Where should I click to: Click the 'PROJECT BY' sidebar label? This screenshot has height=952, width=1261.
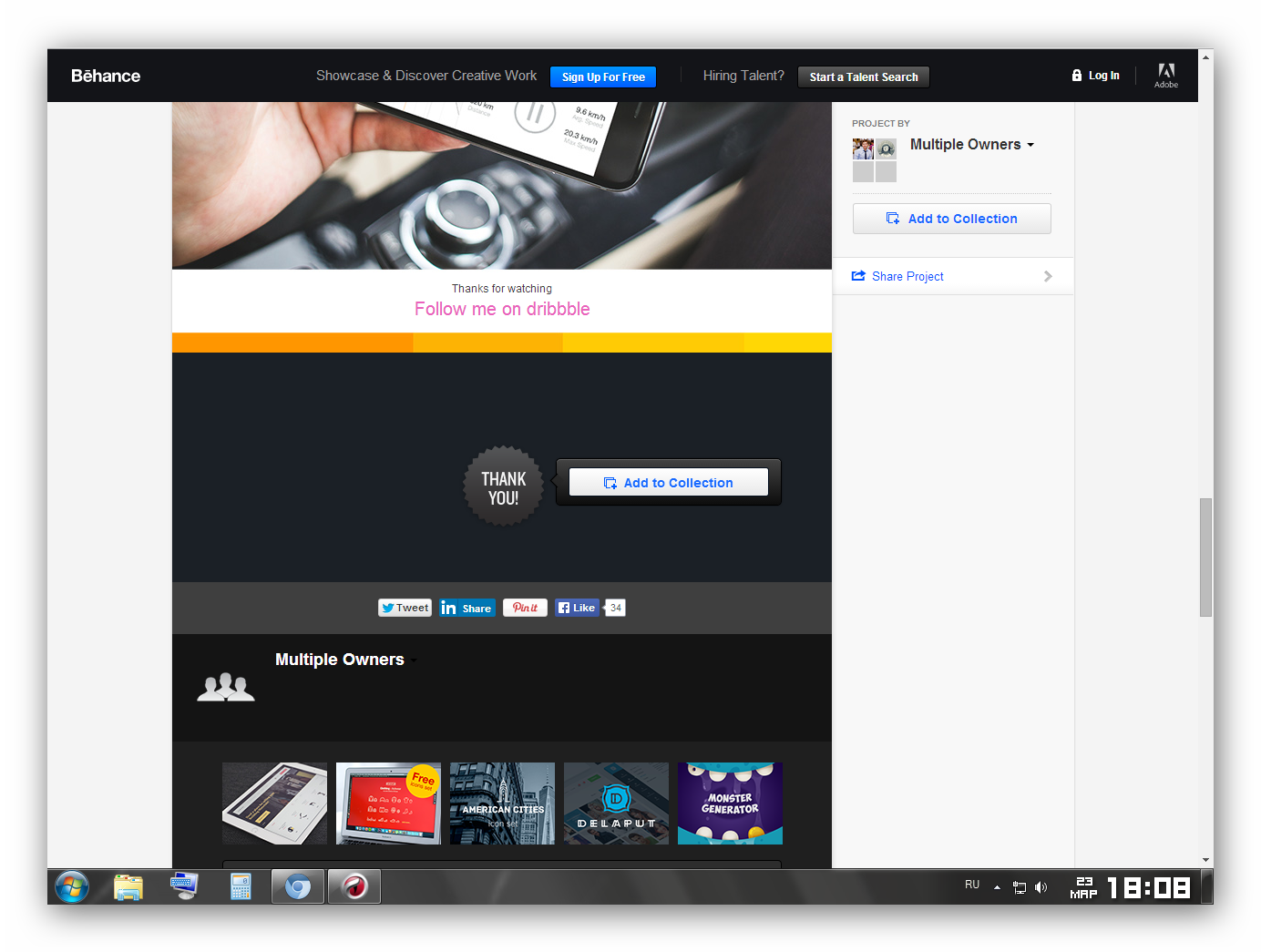point(881,123)
